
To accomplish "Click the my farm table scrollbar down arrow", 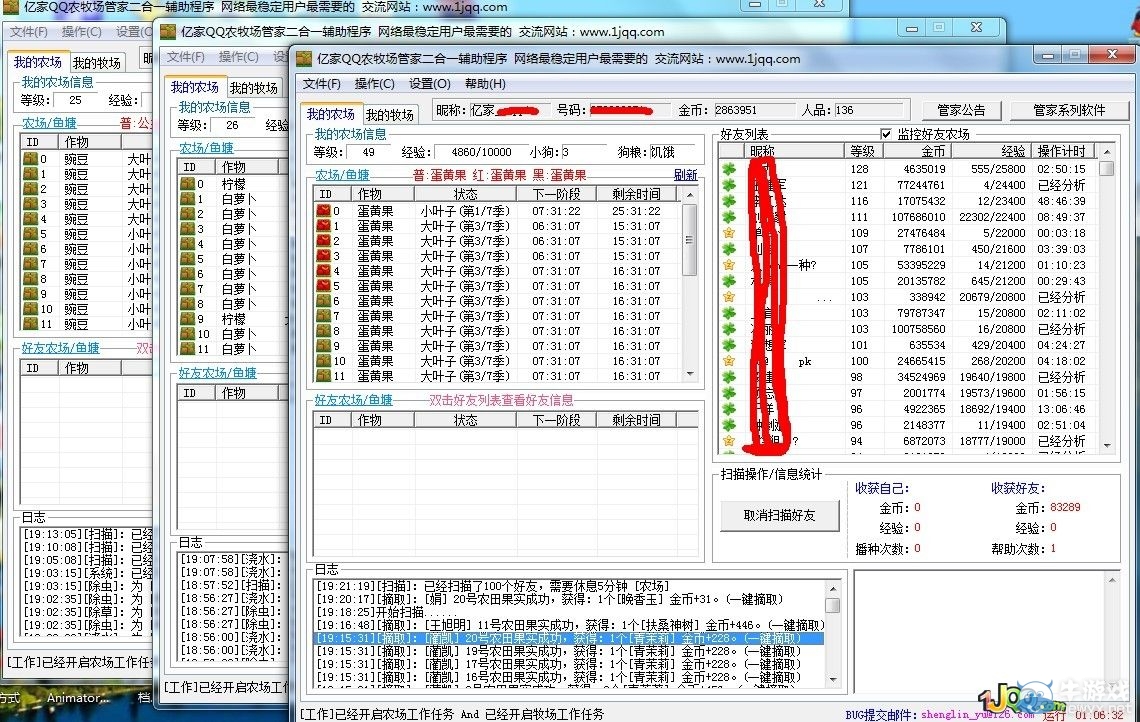I will click(x=690, y=374).
